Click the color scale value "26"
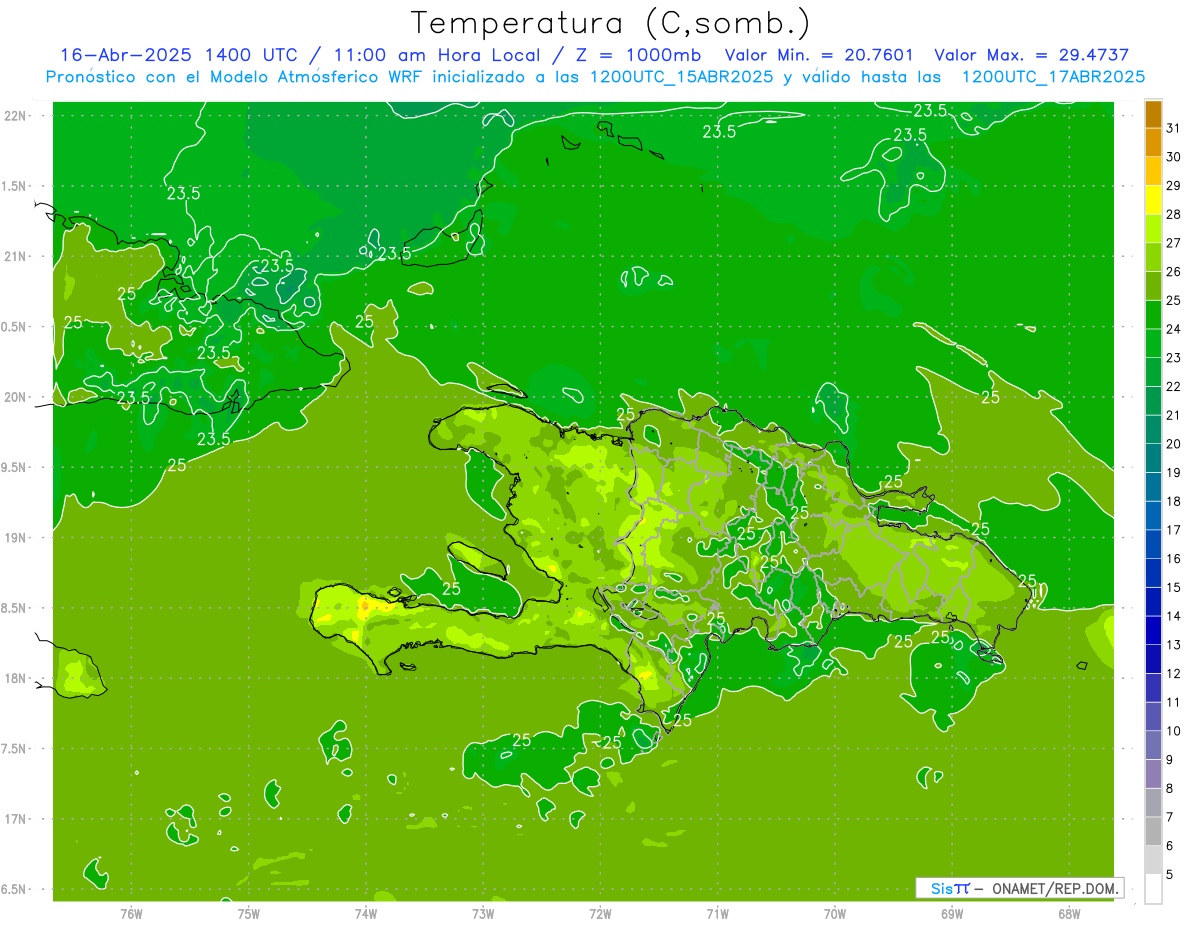The width and height of the screenshot is (1200, 927). [1174, 271]
